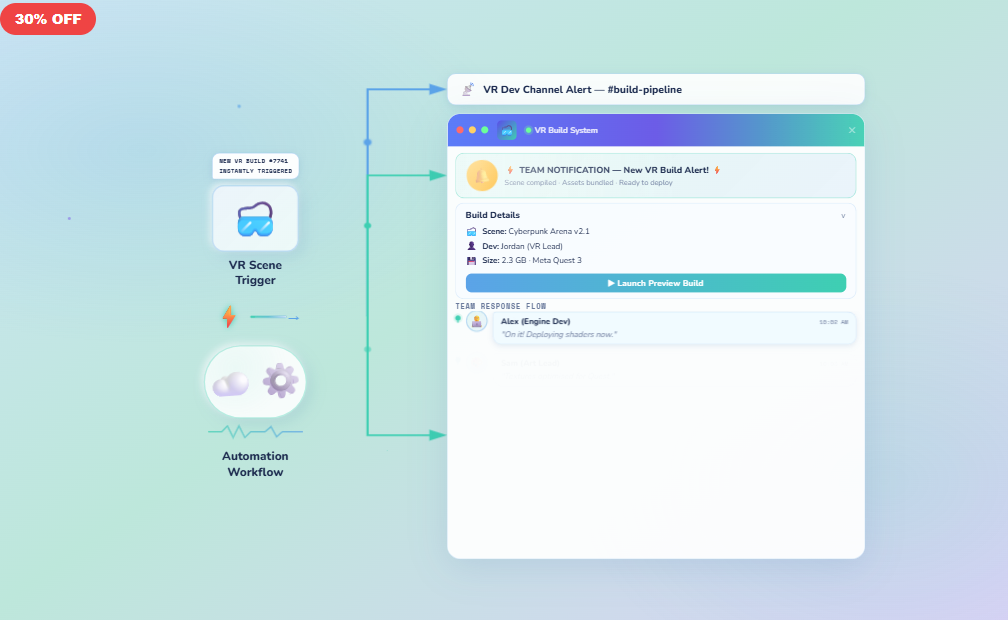This screenshot has width=1008, height=620.
Task: Collapse the Build Details section chevron
Action: (843, 215)
